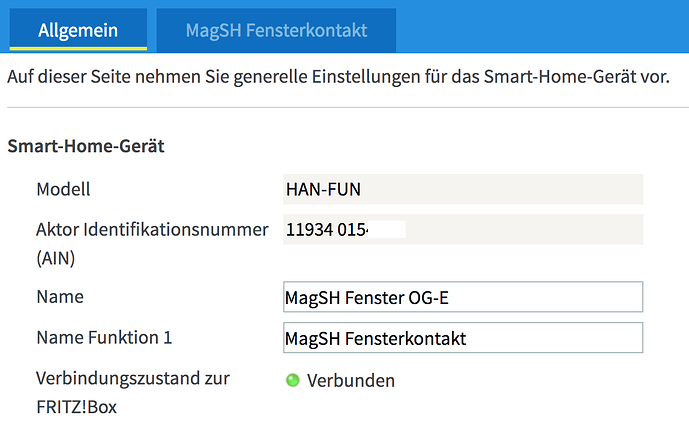Viewport: 689px width, 433px height.
Task: Switch to the Allgemein tab
Action: click(x=78, y=30)
